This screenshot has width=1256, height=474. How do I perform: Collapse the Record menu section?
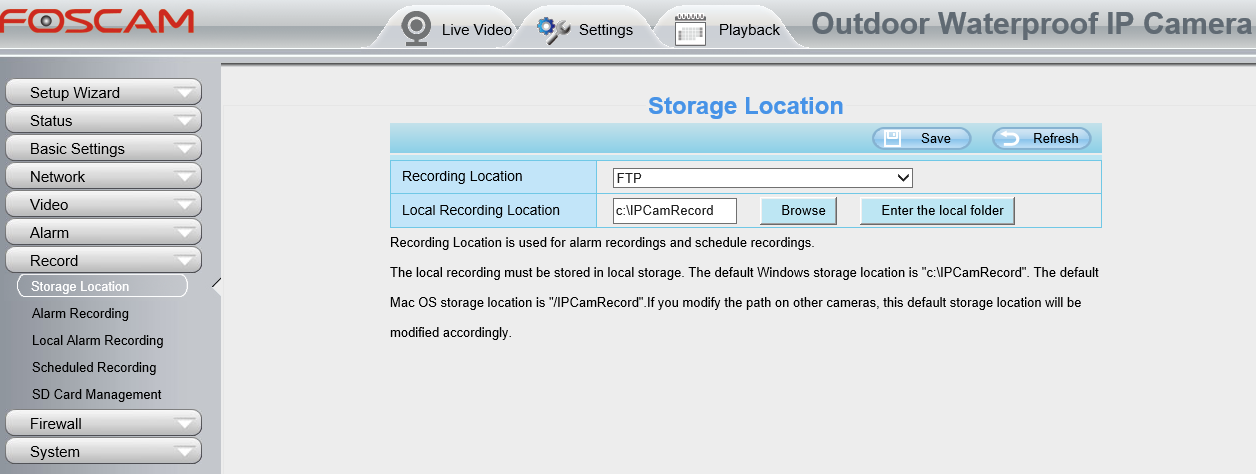tap(103, 261)
